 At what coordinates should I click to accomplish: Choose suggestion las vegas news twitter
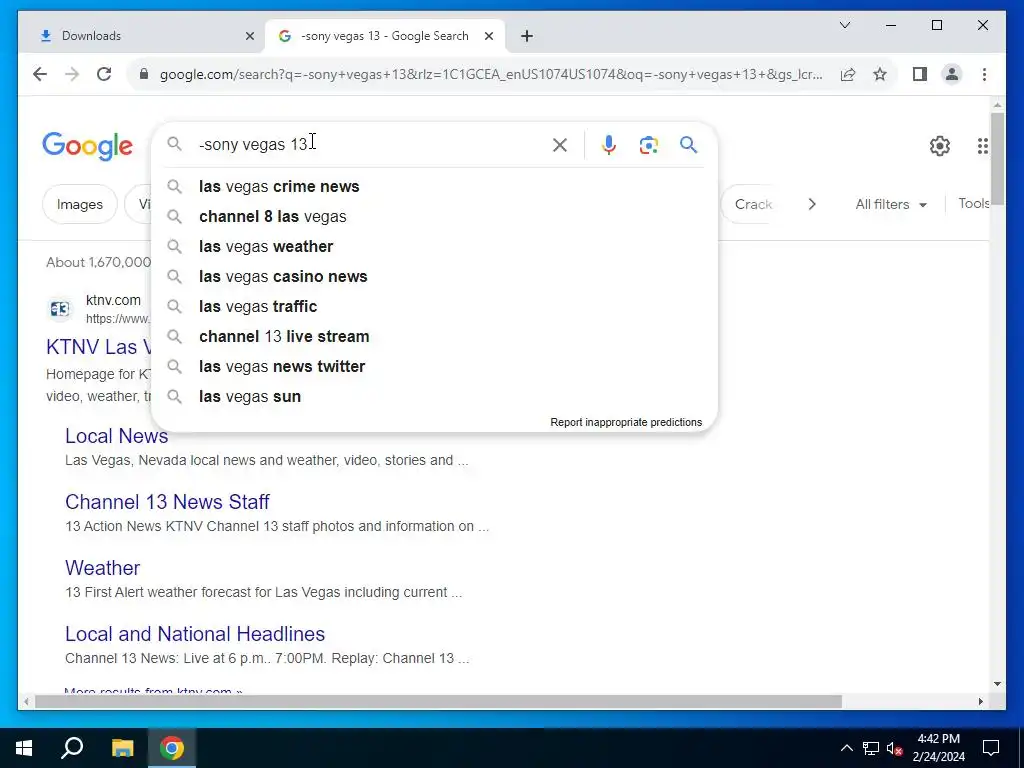(434, 367)
